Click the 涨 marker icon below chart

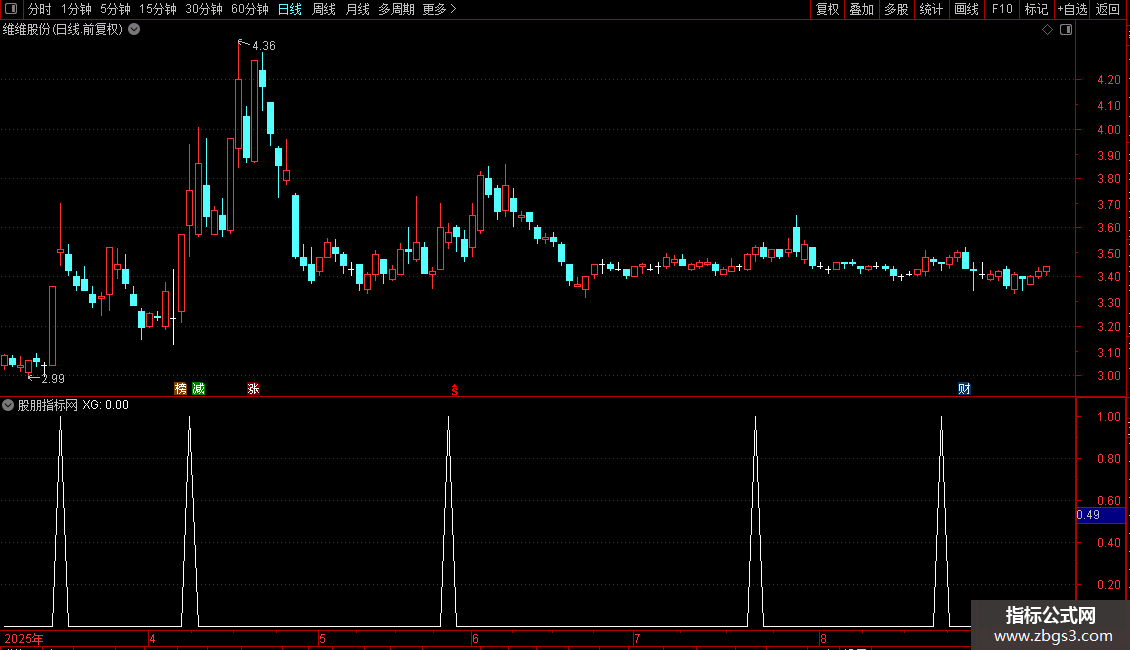(253, 388)
